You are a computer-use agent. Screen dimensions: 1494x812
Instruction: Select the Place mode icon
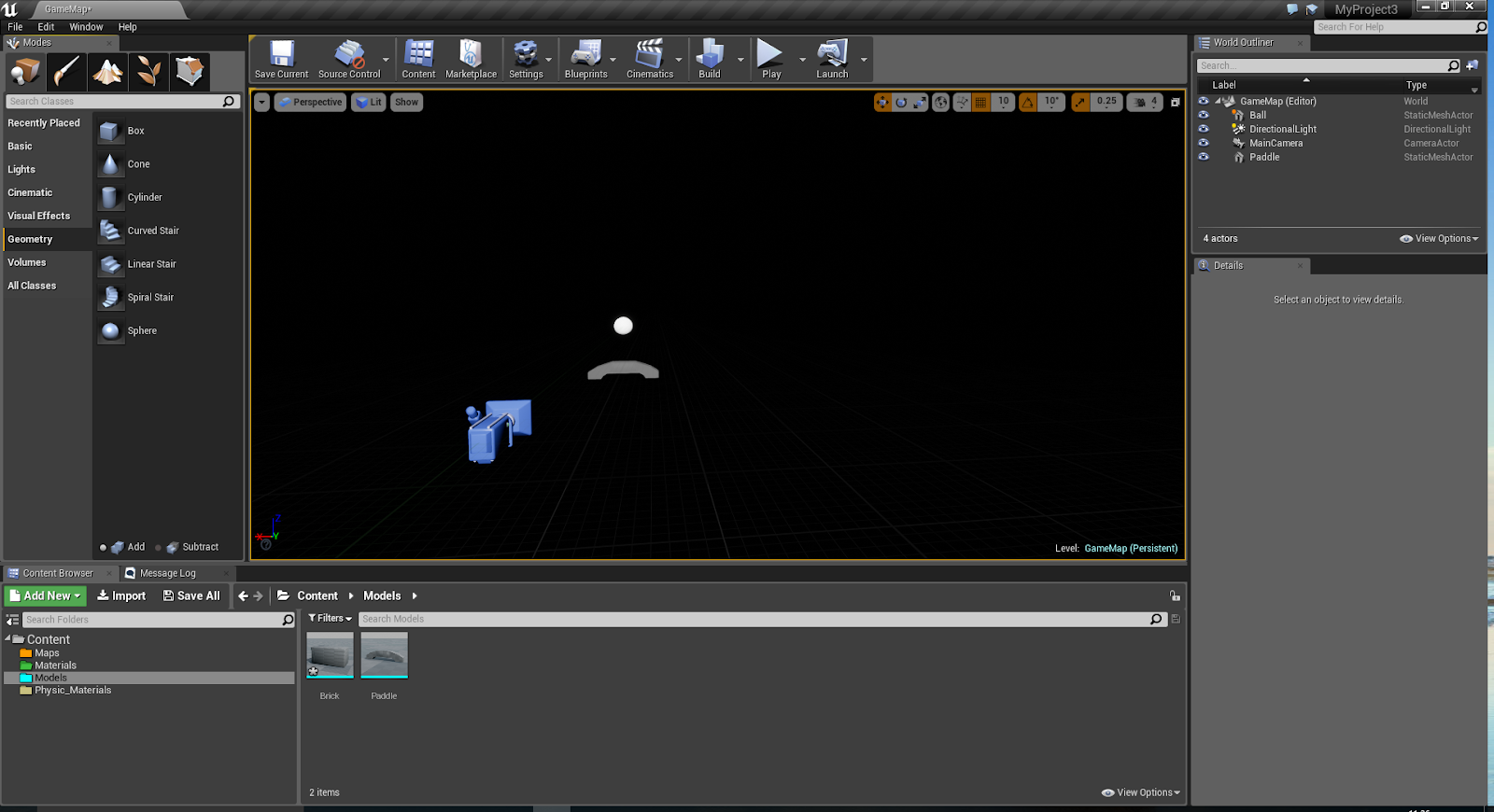[25, 71]
